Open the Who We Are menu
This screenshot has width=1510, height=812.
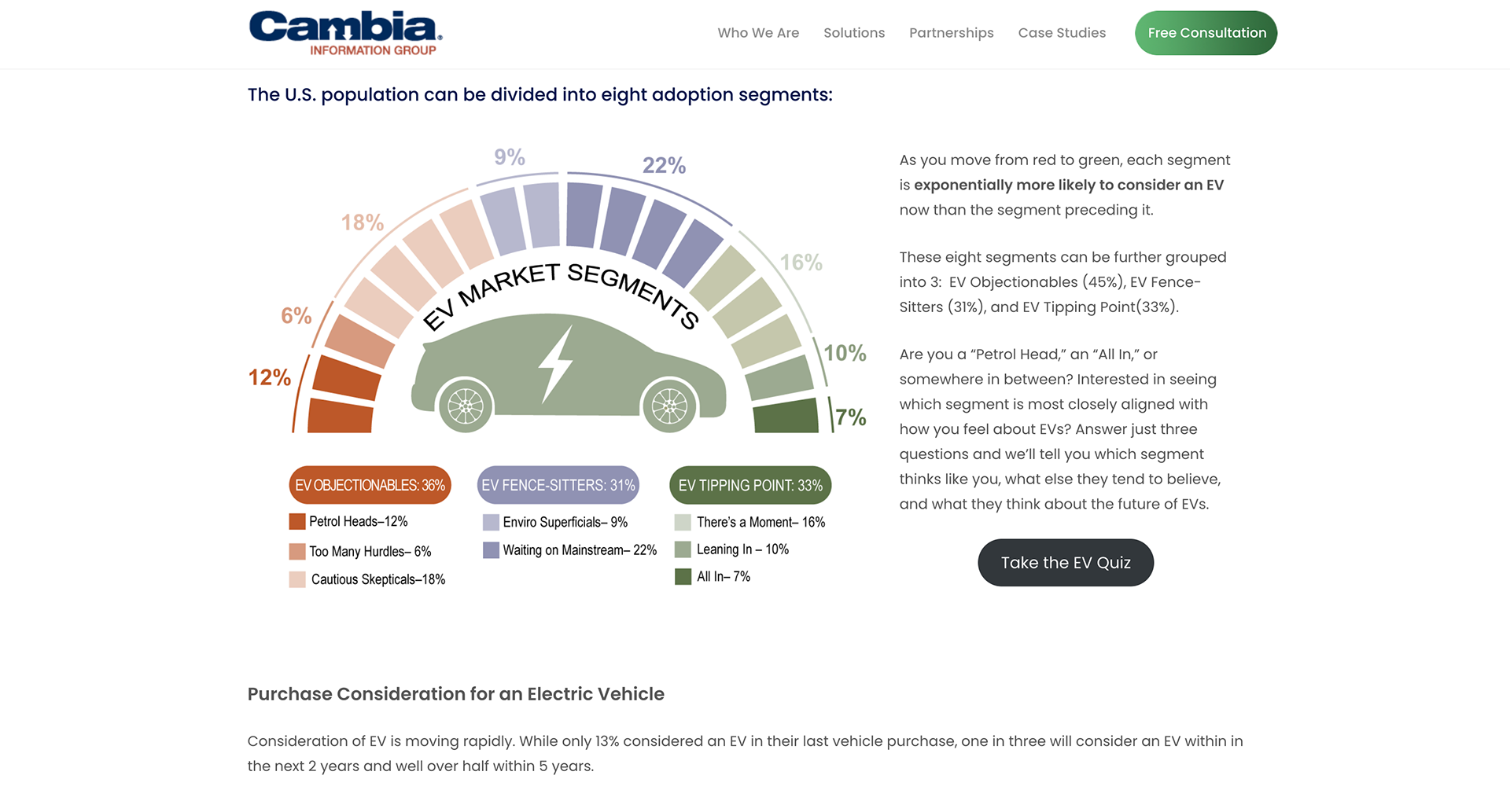[x=758, y=33]
